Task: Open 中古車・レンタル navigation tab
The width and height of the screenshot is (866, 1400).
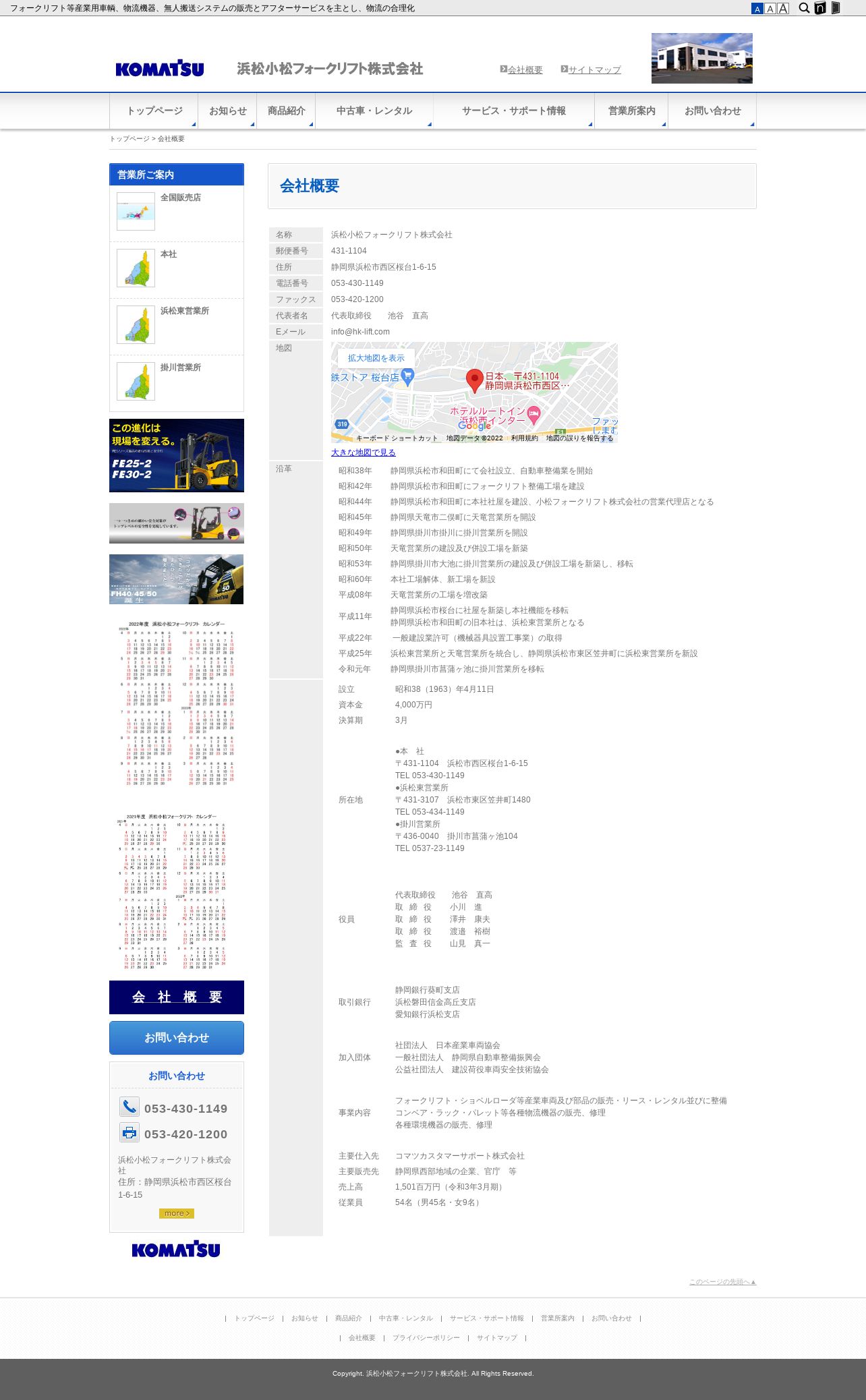Action: [x=374, y=111]
